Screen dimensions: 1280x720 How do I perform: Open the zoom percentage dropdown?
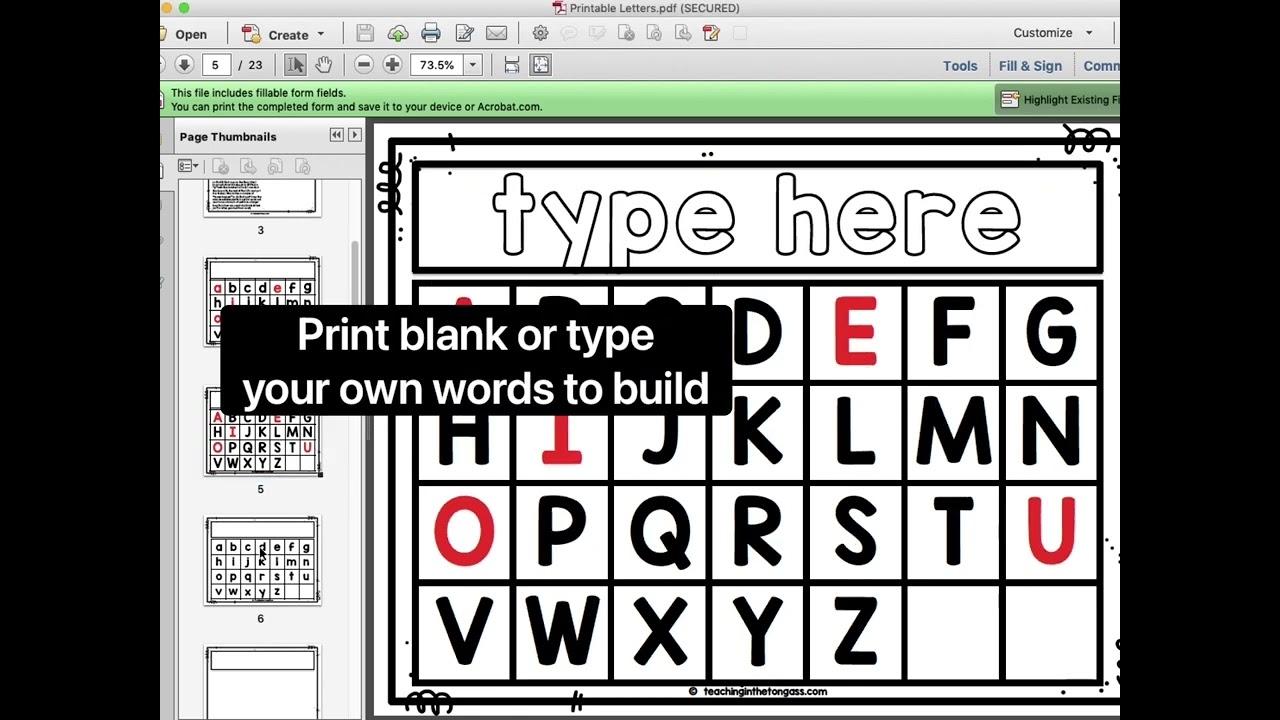click(x=472, y=65)
